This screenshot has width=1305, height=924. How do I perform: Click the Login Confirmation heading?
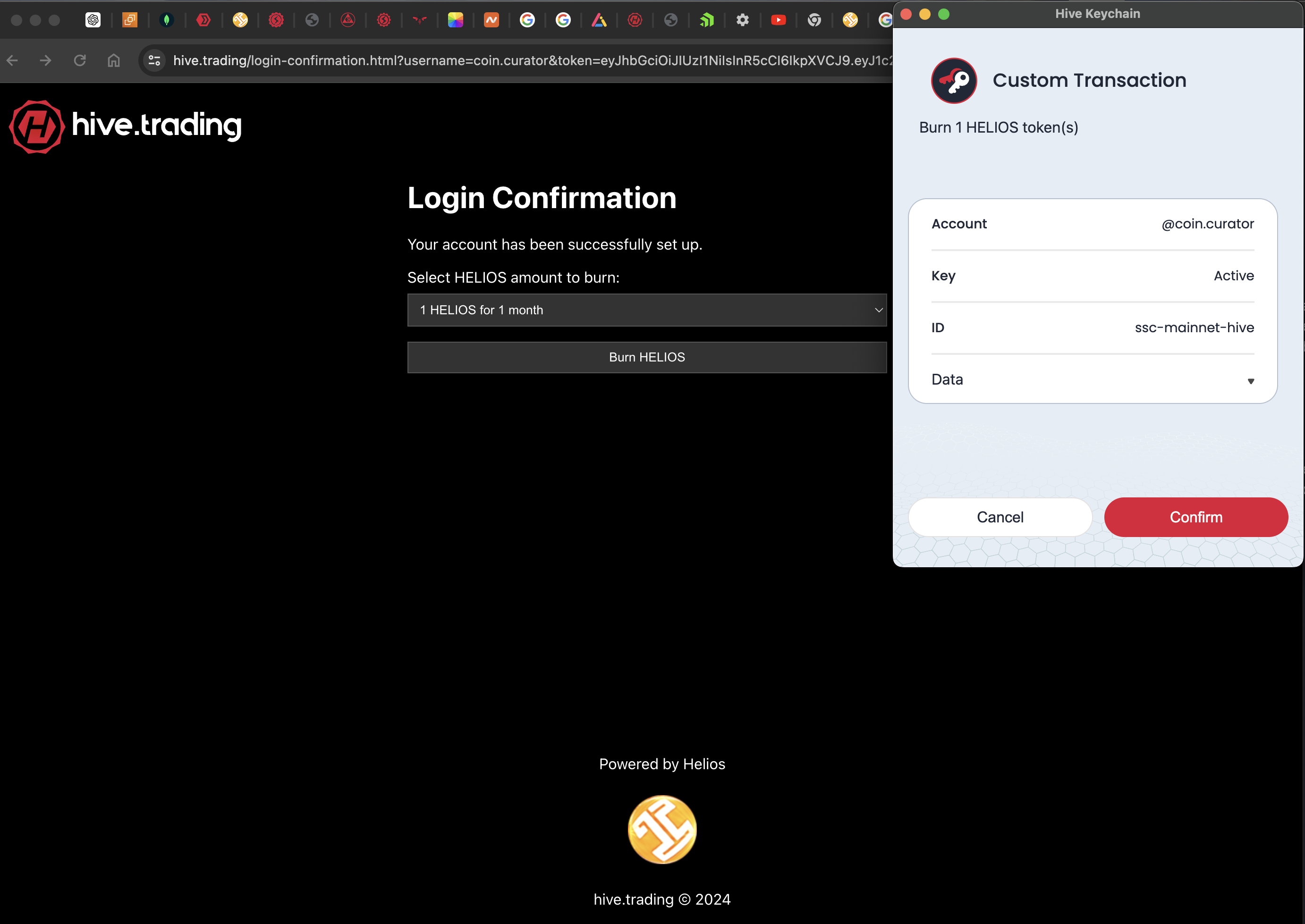(x=542, y=198)
